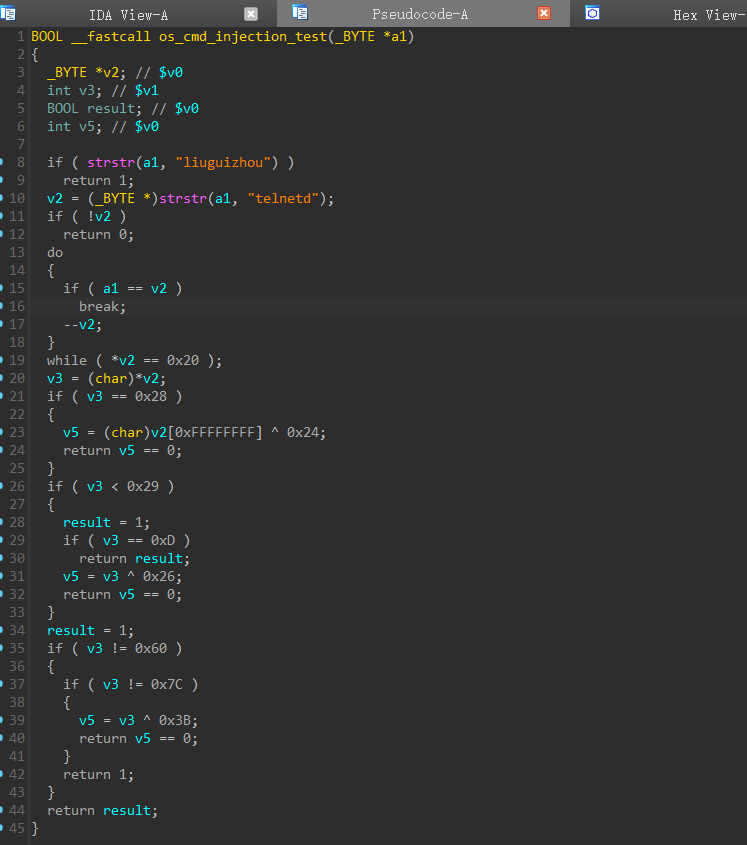Click the int v5 declaration on line 6
Screen dimensions: 747x845
pos(74,127)
